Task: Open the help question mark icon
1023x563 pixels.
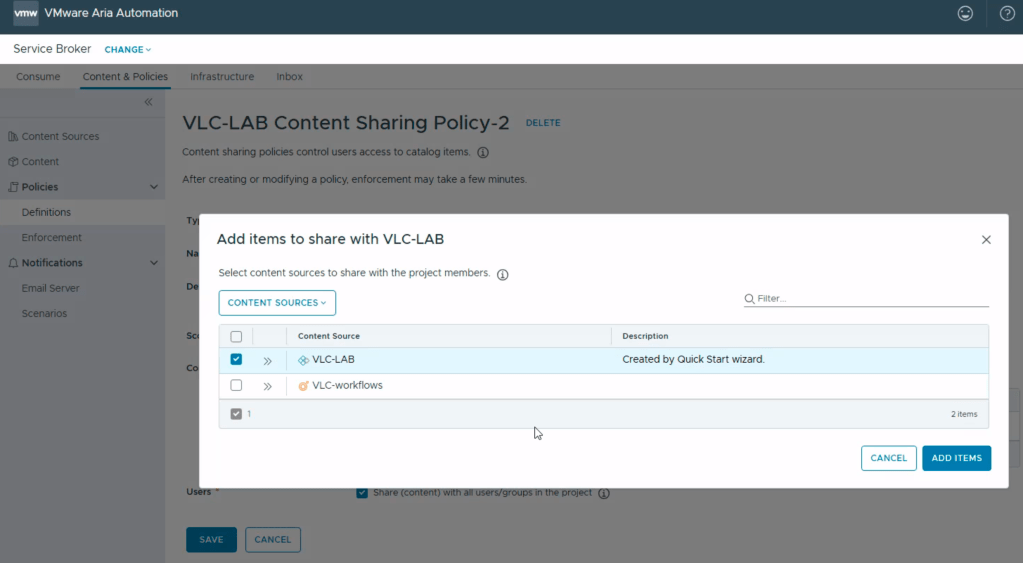Action: (x=1007, y=14)
